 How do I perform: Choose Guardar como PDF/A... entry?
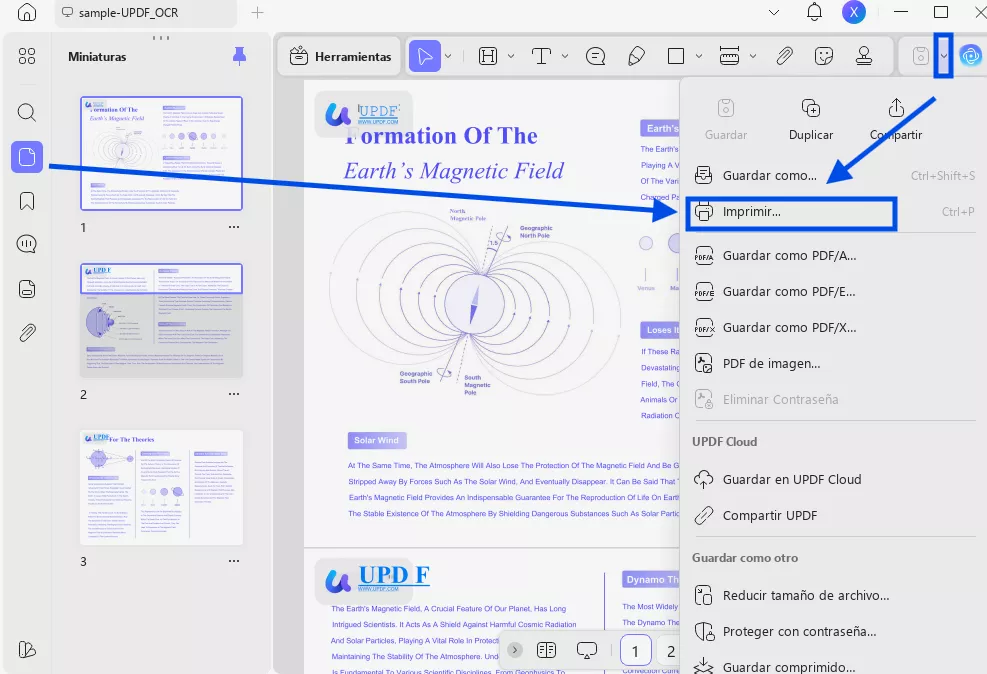pos(834,256)
